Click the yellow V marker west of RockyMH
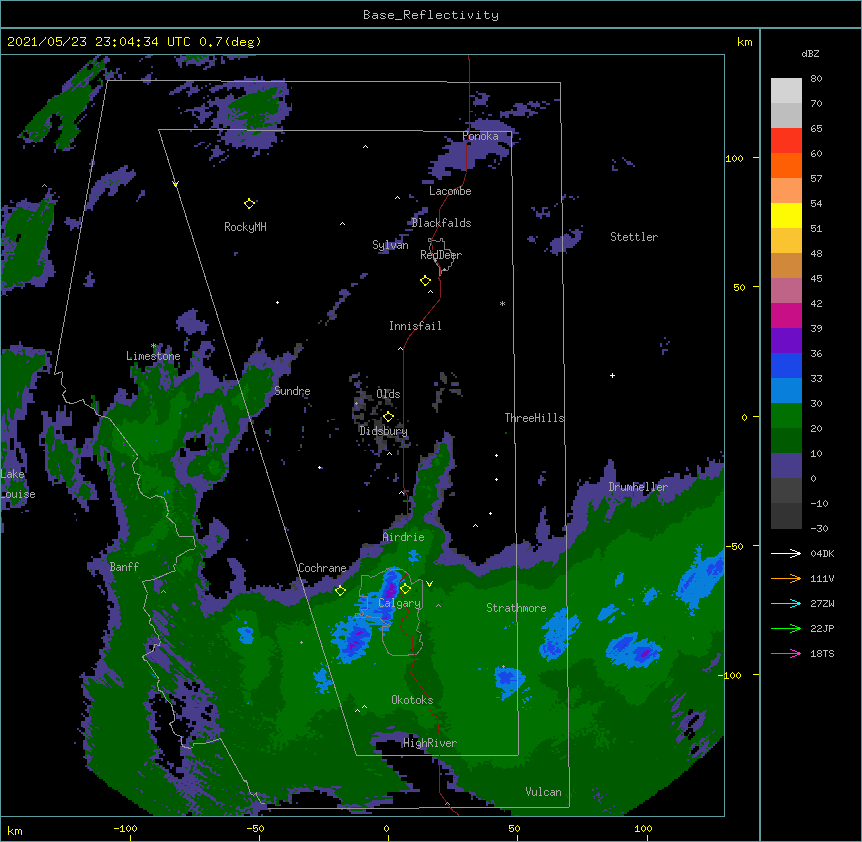This screenshot has height=842, width=862. (175, 184)
